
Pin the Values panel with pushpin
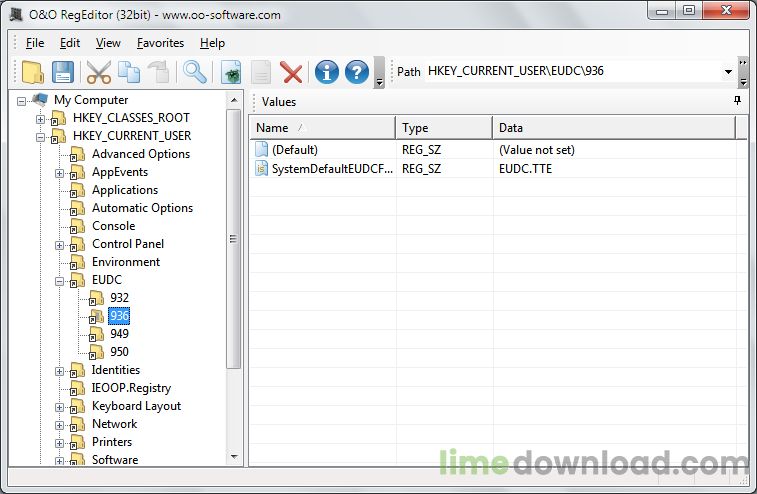737,100
